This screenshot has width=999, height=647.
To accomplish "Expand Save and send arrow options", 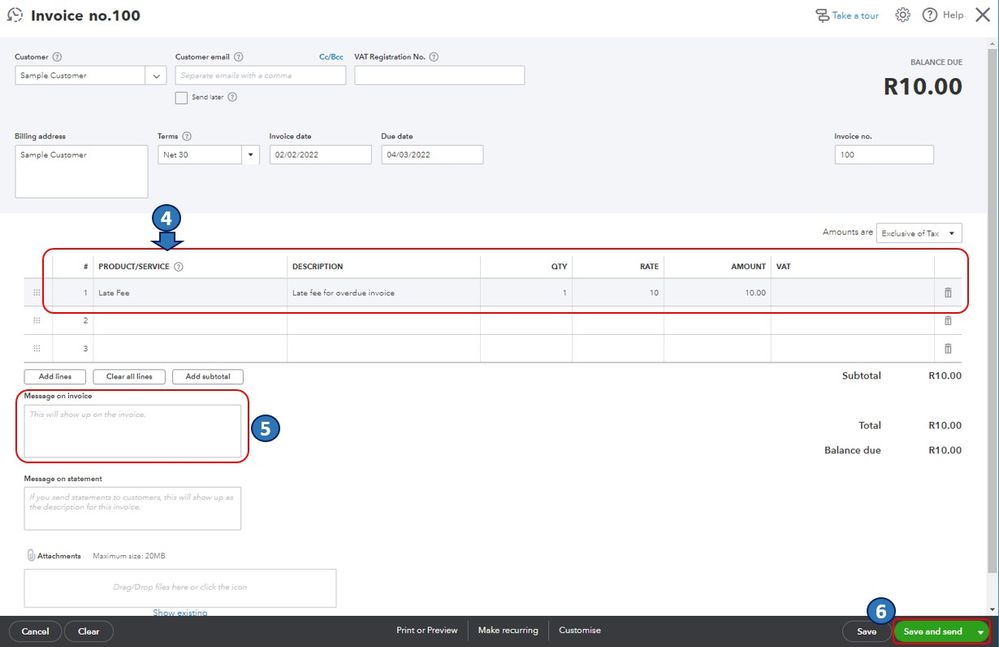I will tap(981, 632).
